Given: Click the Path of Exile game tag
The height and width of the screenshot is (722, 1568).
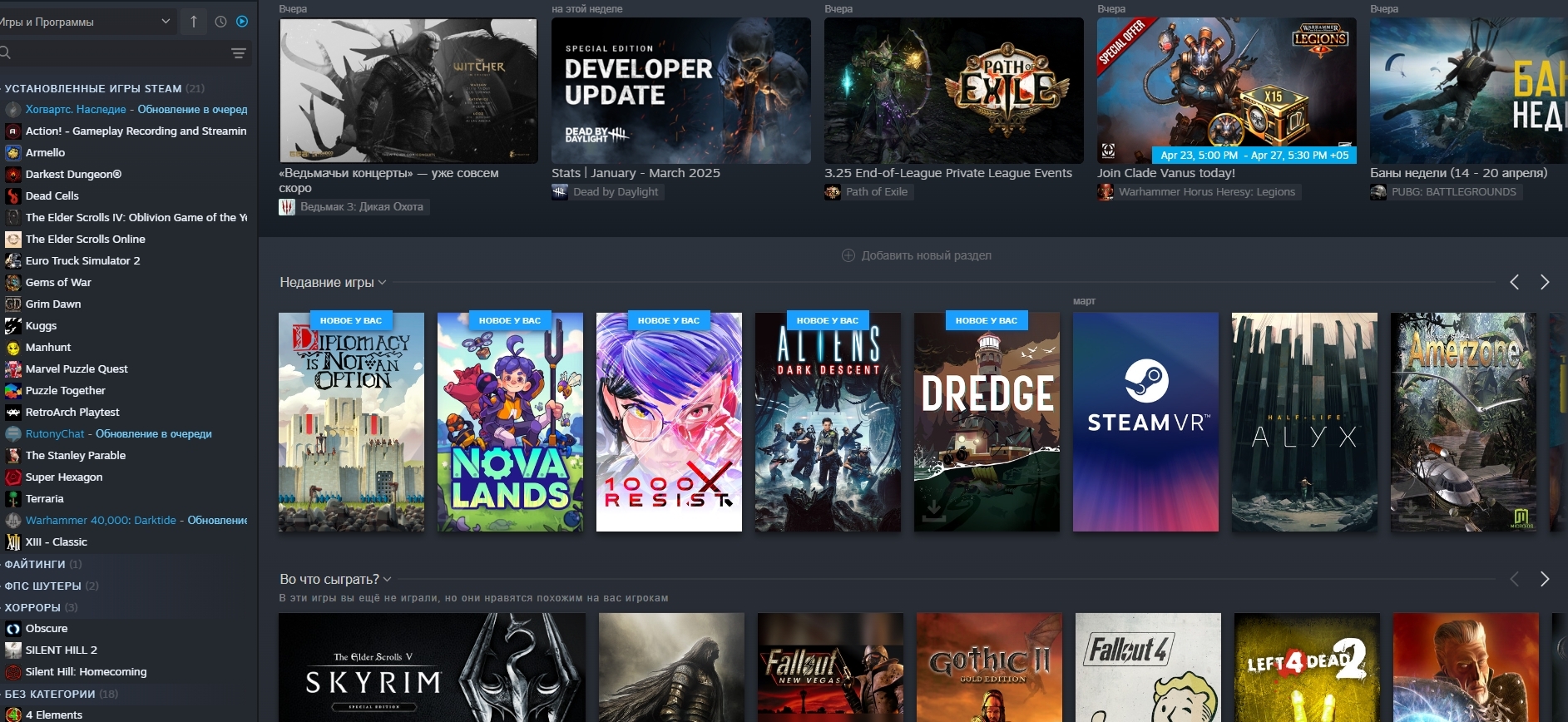Looking at the screenshot, I should (868, 192).
